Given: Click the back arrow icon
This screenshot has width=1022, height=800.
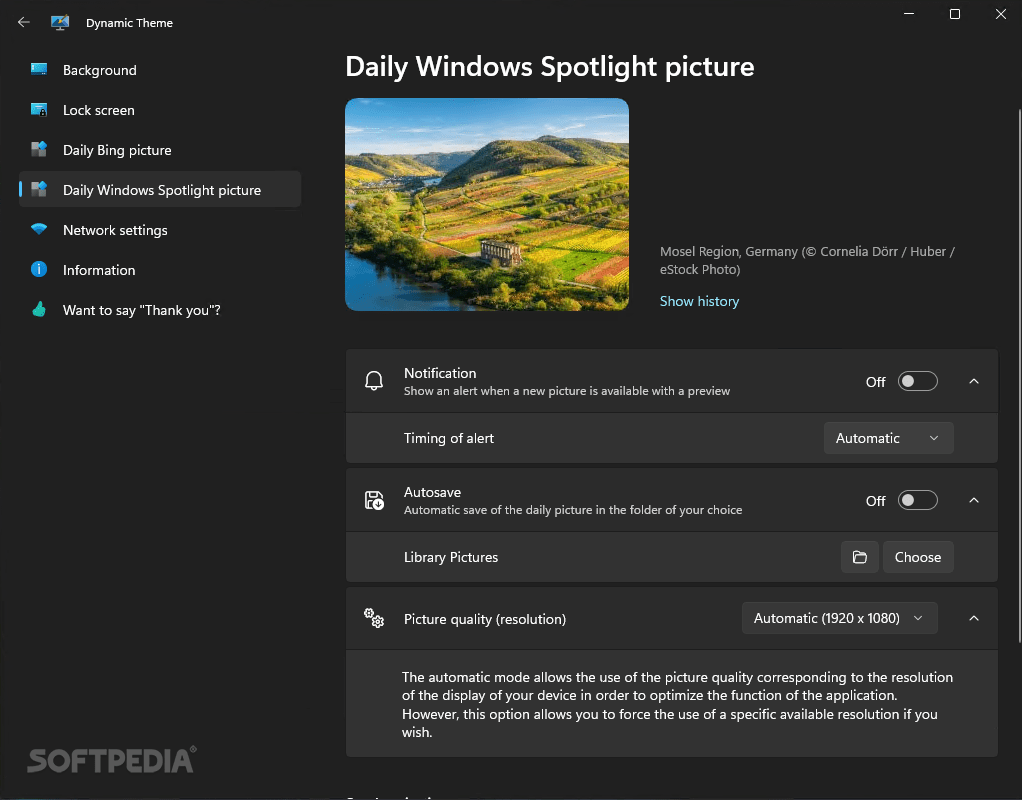Looking at the screenshot, I should [23, 22].
